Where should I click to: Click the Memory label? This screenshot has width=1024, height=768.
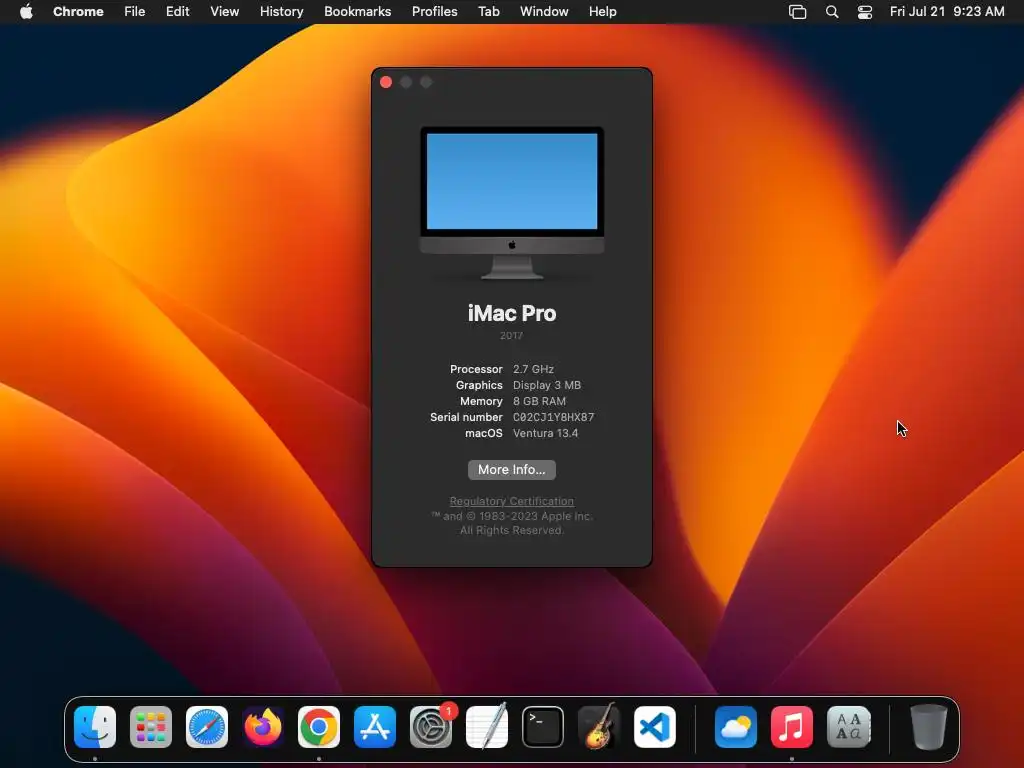(x=481, y=401)
